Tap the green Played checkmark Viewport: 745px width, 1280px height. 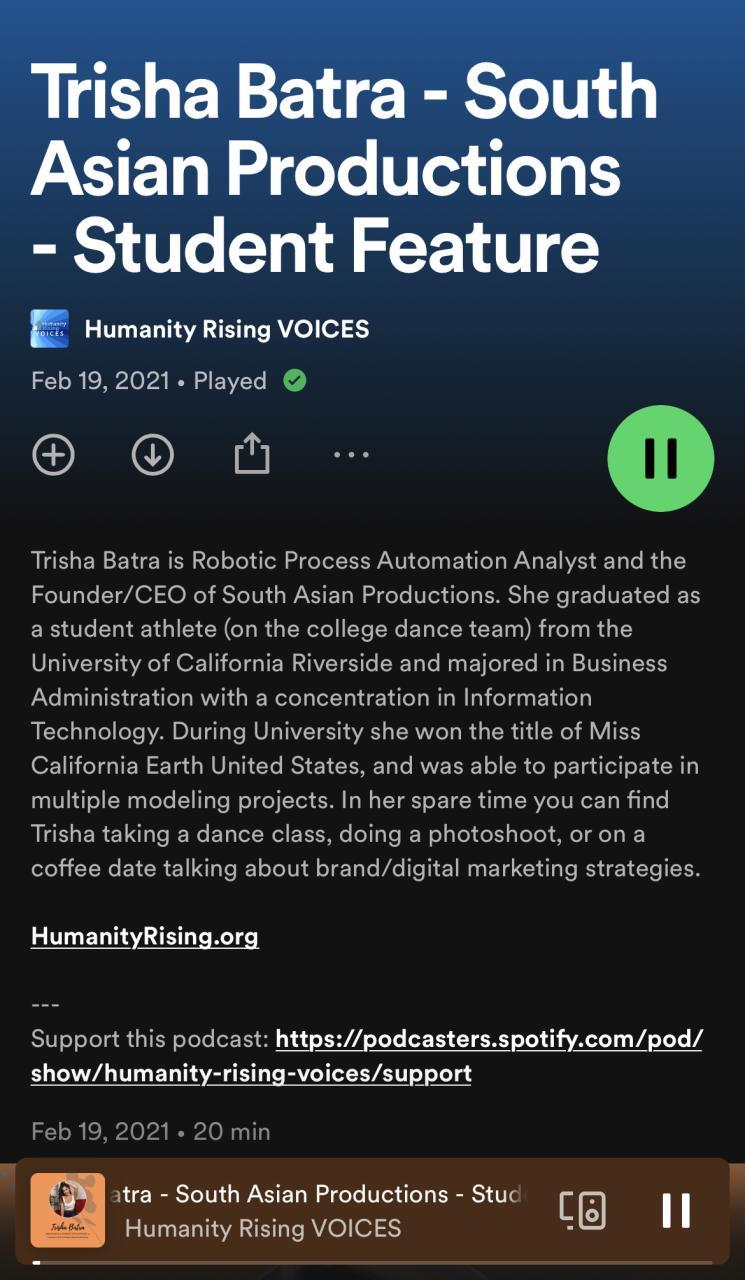[295, 381]
